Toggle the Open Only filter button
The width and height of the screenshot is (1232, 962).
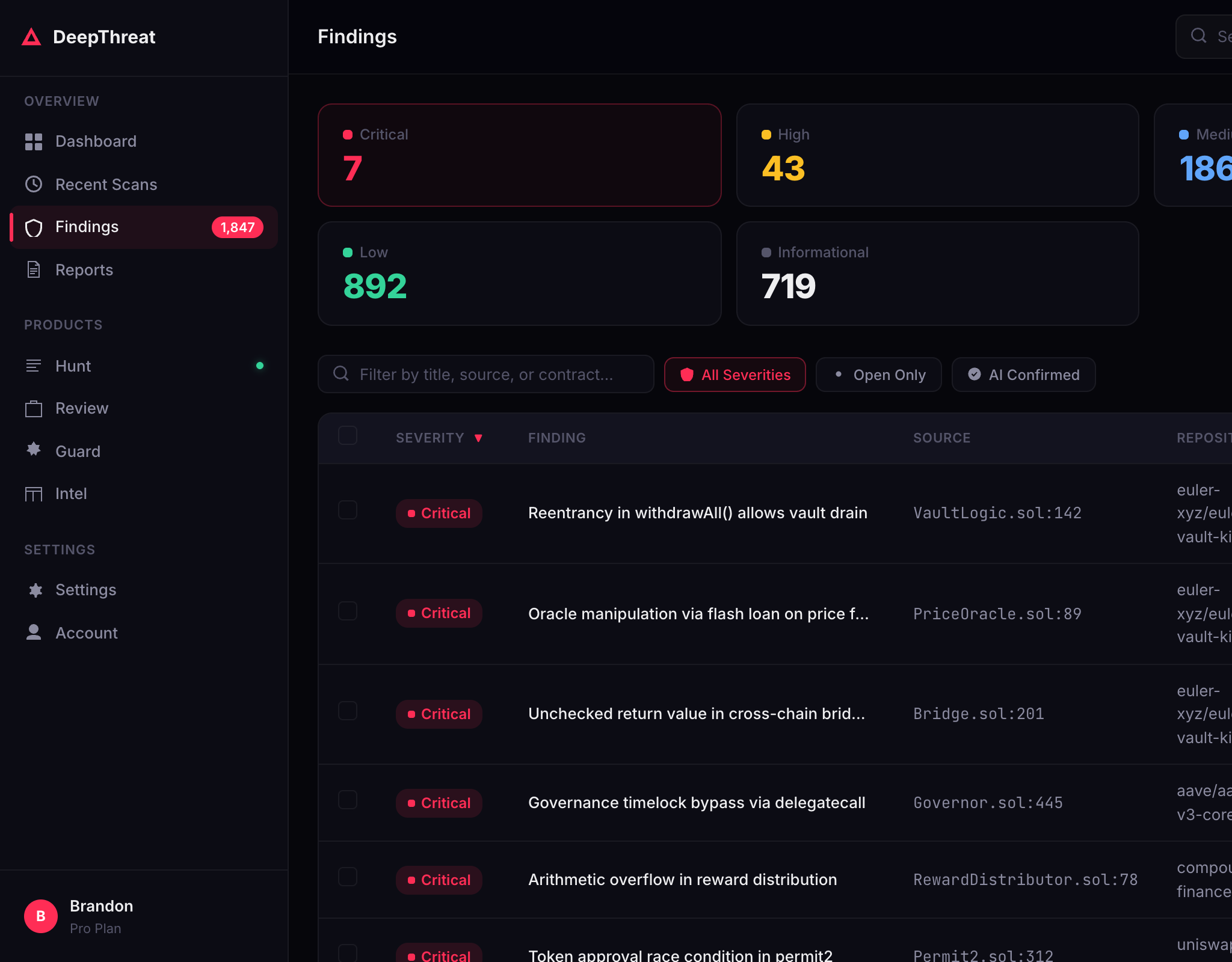coord(878,375)
